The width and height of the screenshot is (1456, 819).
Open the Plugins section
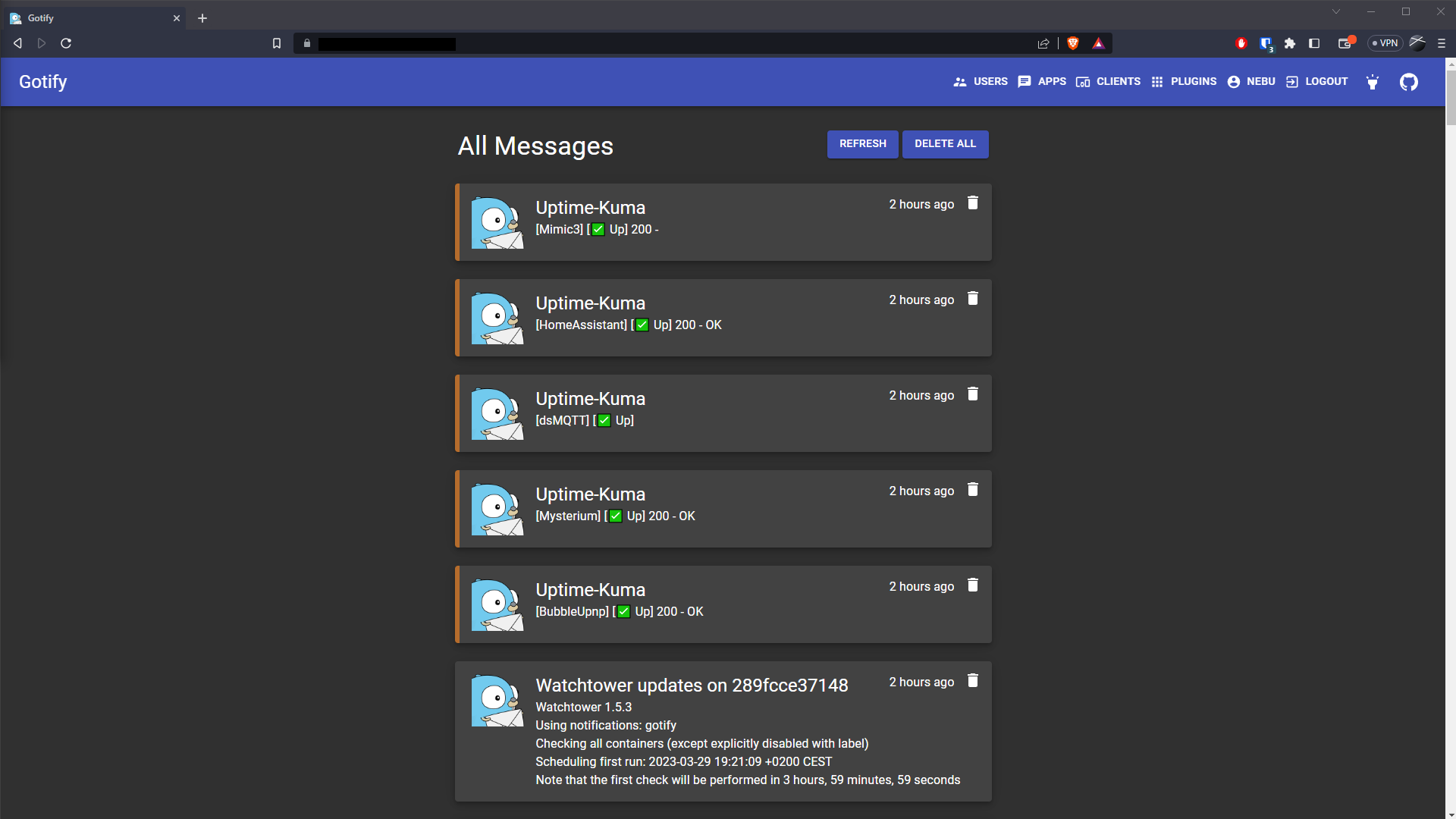click(x=1183, y=81)
